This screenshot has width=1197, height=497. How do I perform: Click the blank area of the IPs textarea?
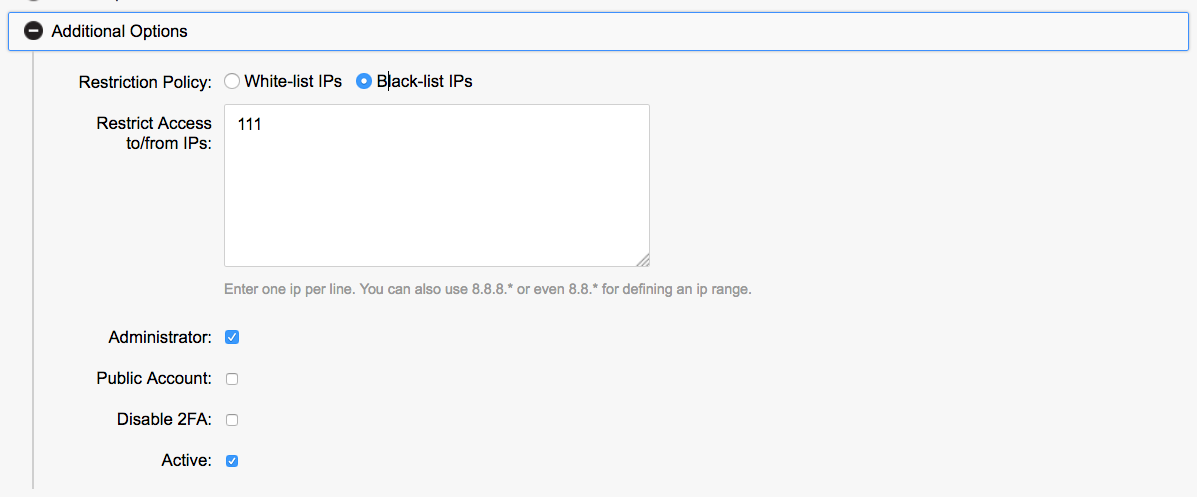(436, 200)
